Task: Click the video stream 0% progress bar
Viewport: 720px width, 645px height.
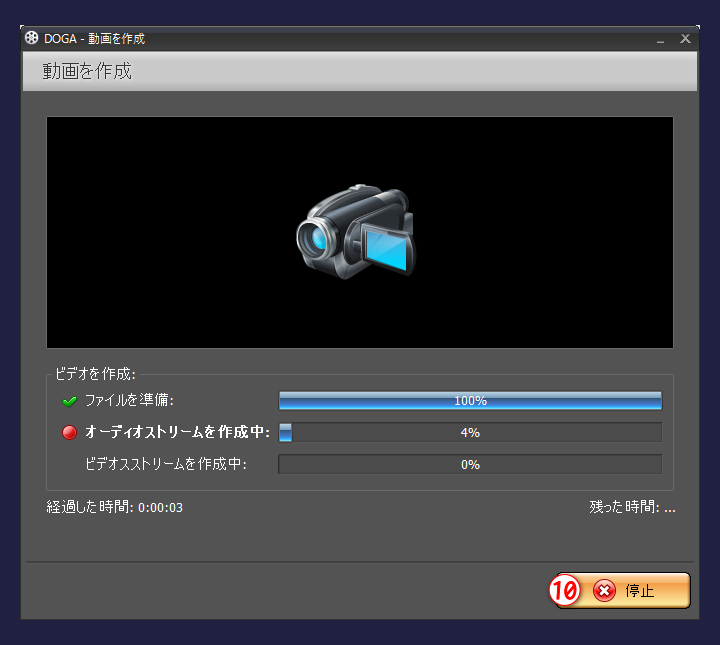Action: coord(469,465)
